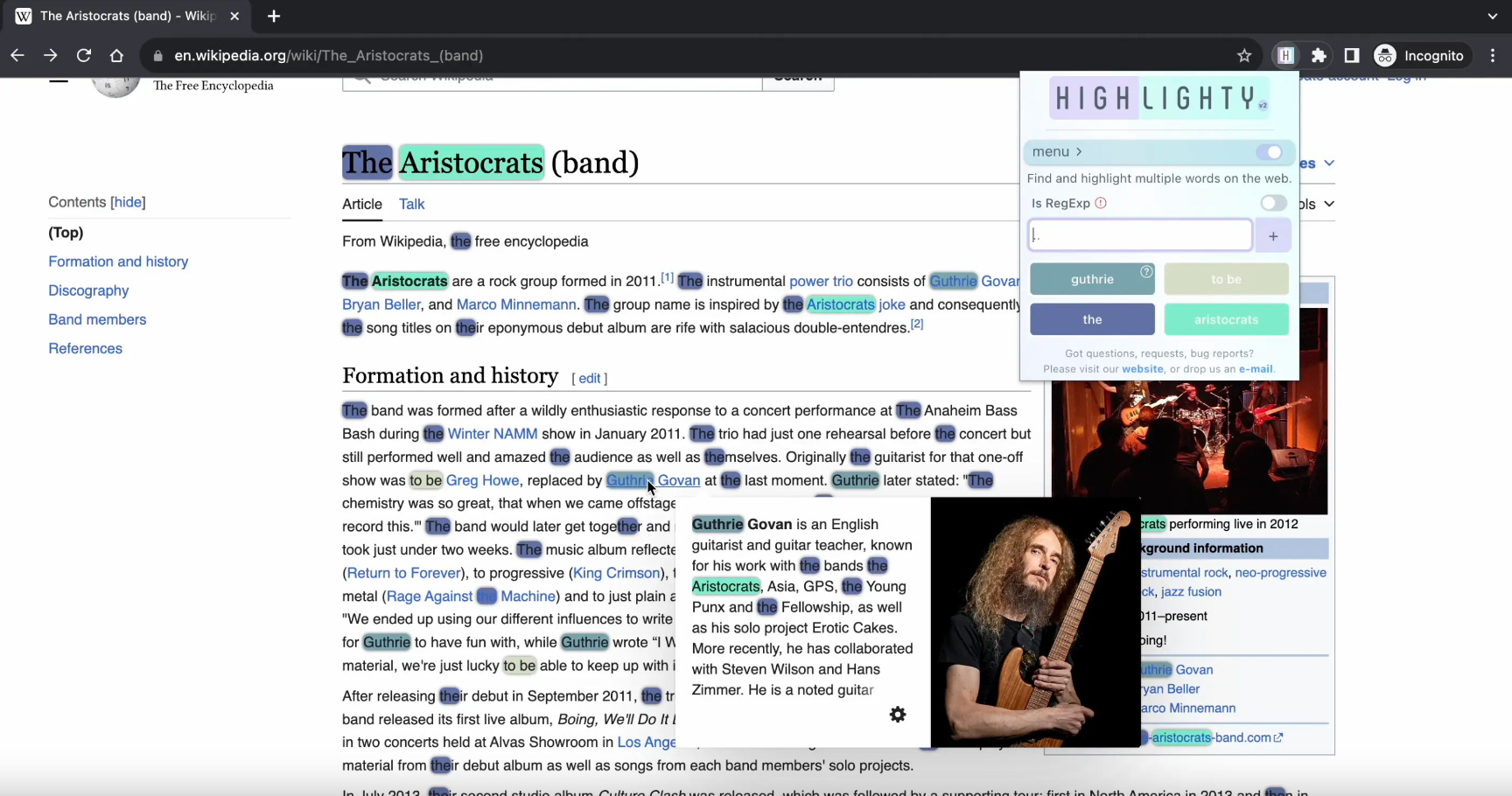Expand the Tools dropdown chevron

(1329, 204)
